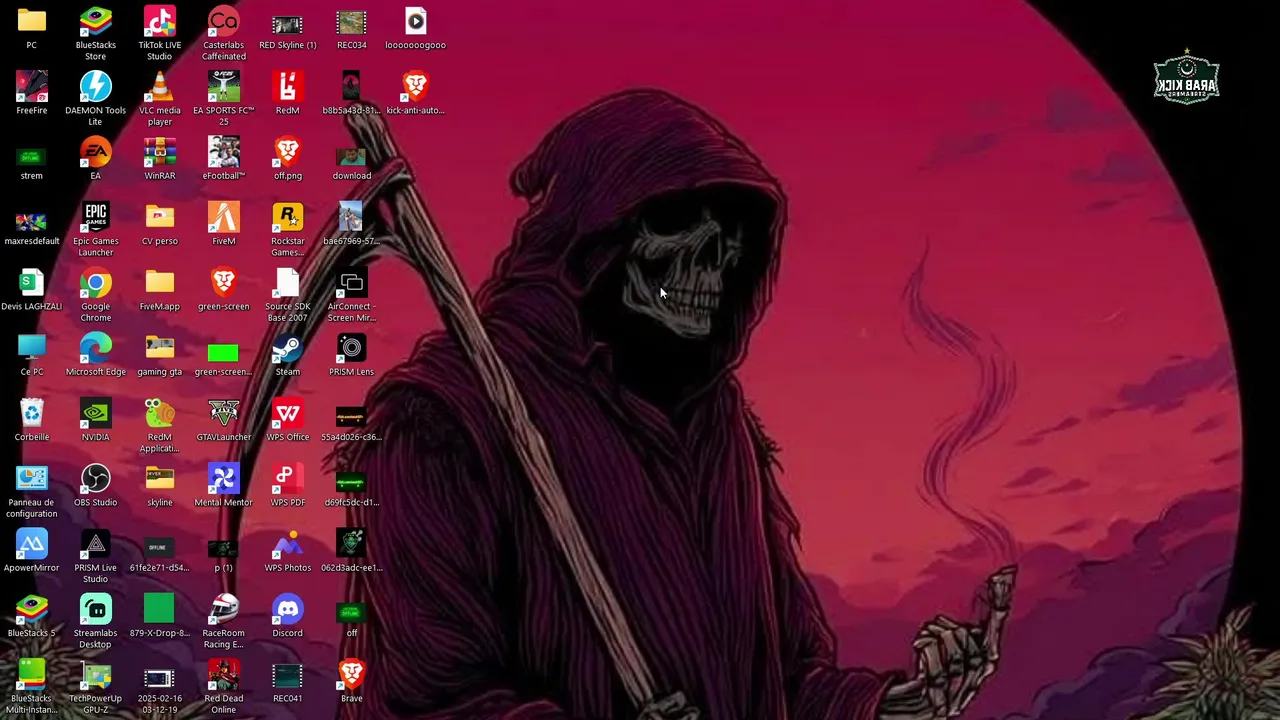Open Devis LAGHZALI spreadsheet file

coord(31,283)
